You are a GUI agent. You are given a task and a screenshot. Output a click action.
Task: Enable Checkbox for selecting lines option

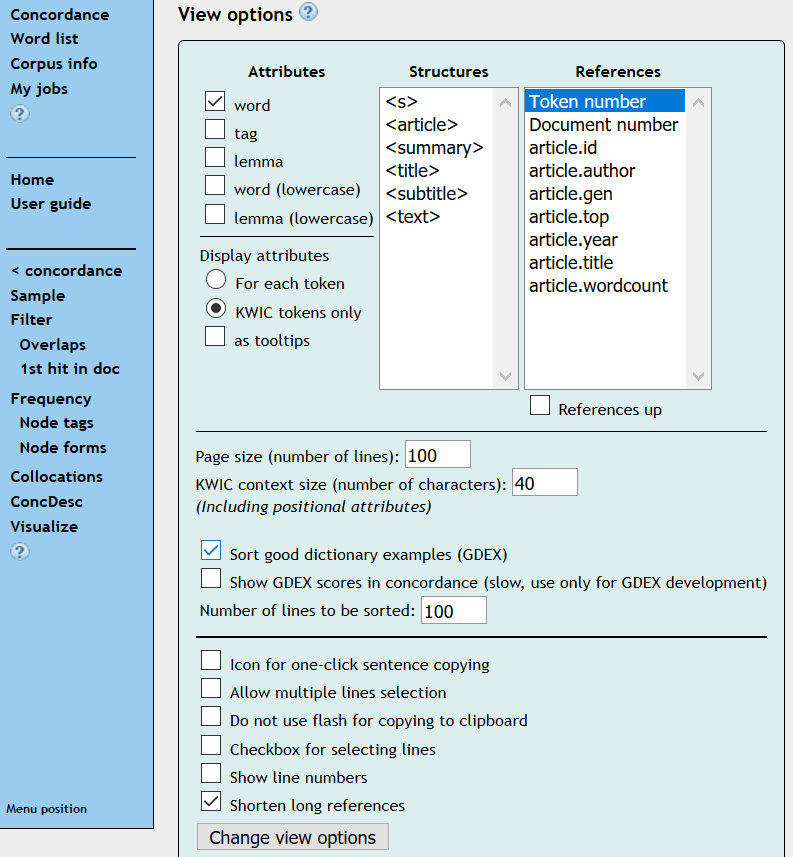tap(211, 745)
